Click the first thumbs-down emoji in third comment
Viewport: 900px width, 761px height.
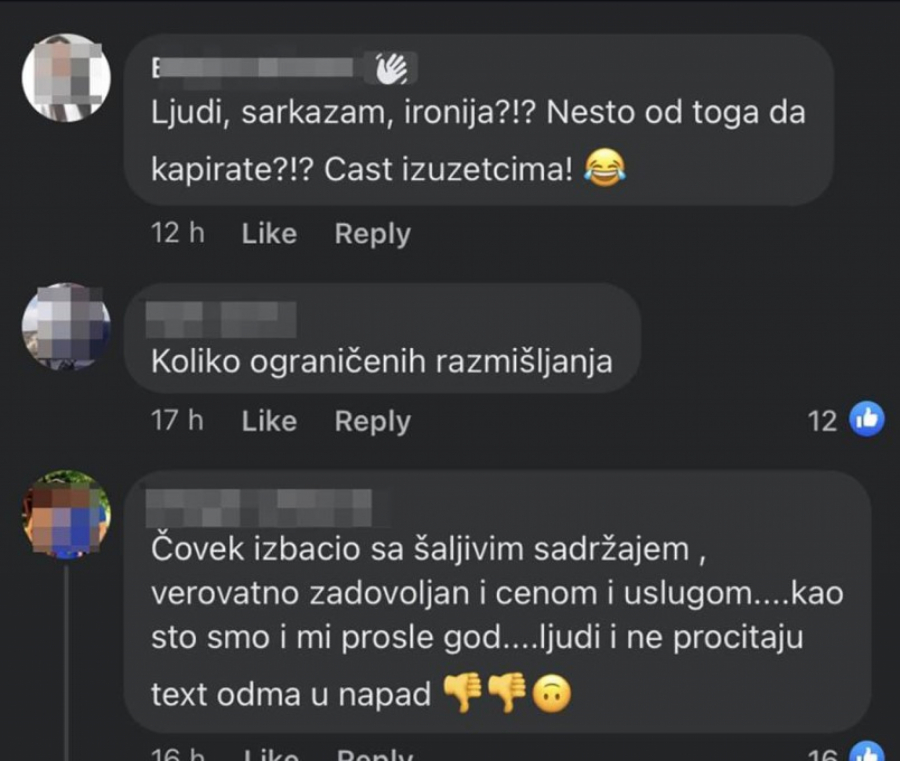click(463, 692)
